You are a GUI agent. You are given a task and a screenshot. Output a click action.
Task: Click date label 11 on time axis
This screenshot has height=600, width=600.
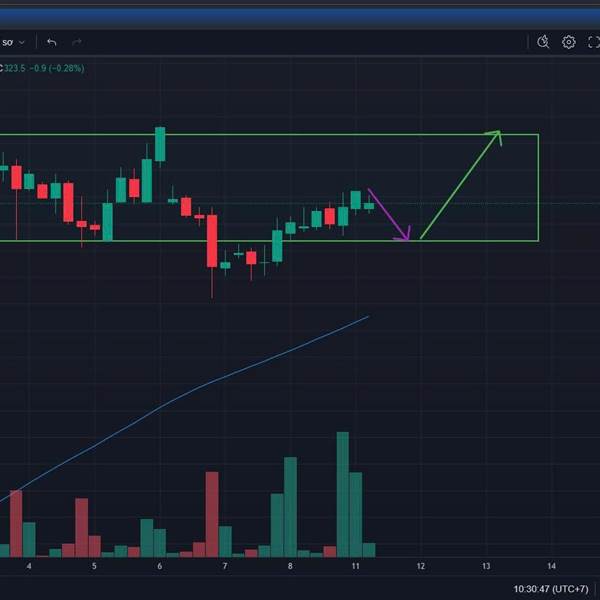355,566
